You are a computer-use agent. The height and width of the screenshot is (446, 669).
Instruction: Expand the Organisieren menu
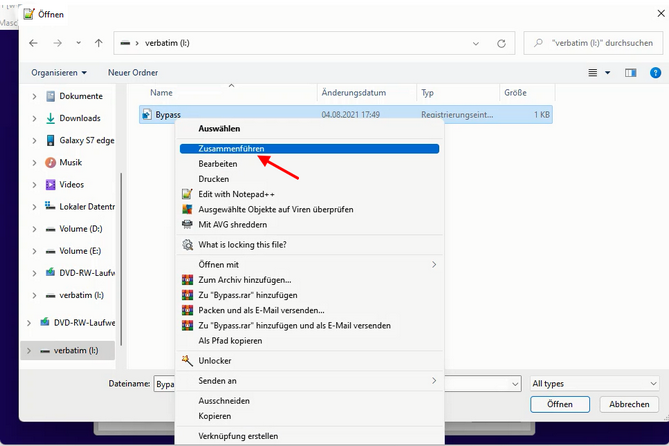[x=59, y=72]
